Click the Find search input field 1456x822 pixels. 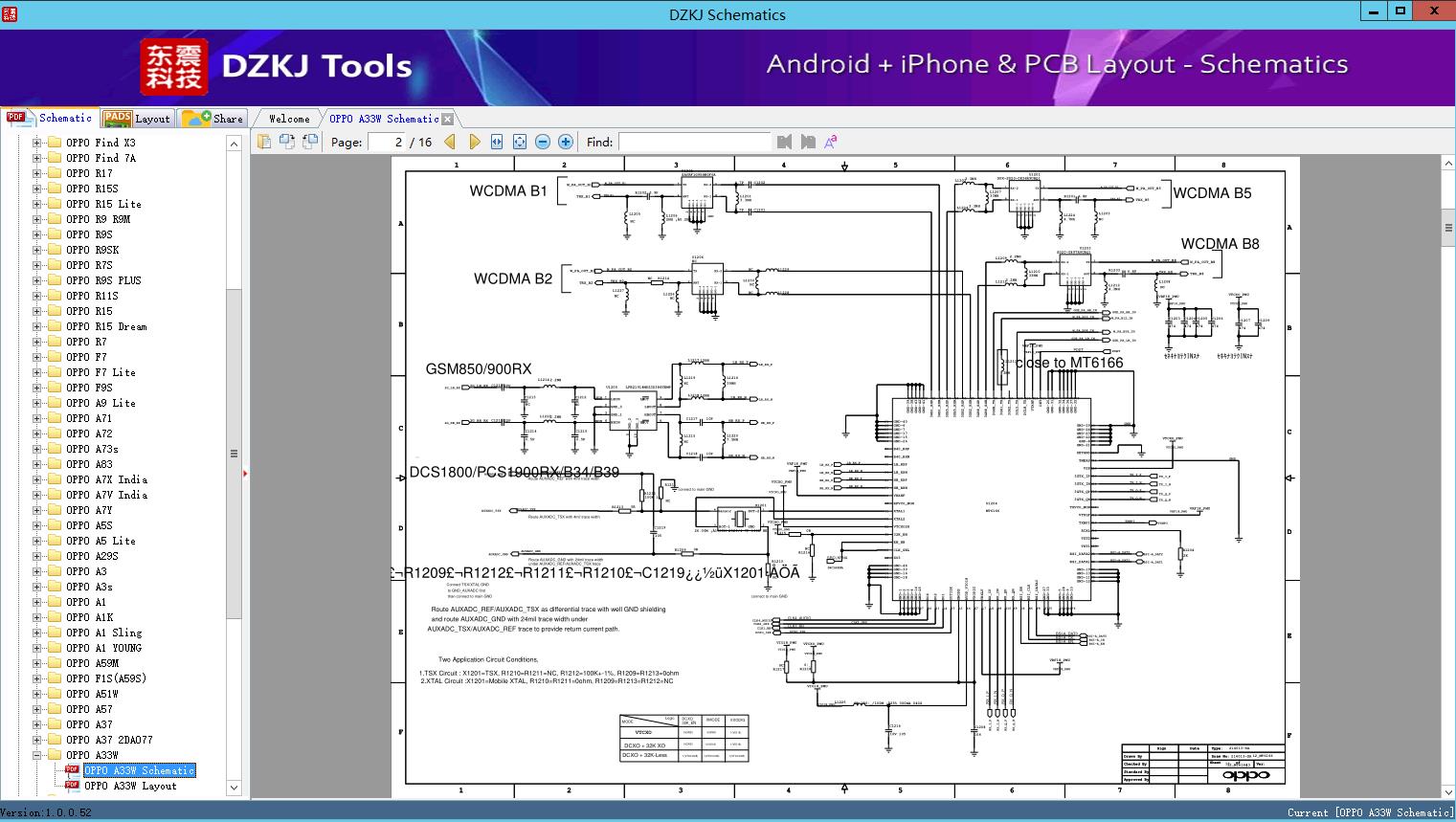[694, 142]
